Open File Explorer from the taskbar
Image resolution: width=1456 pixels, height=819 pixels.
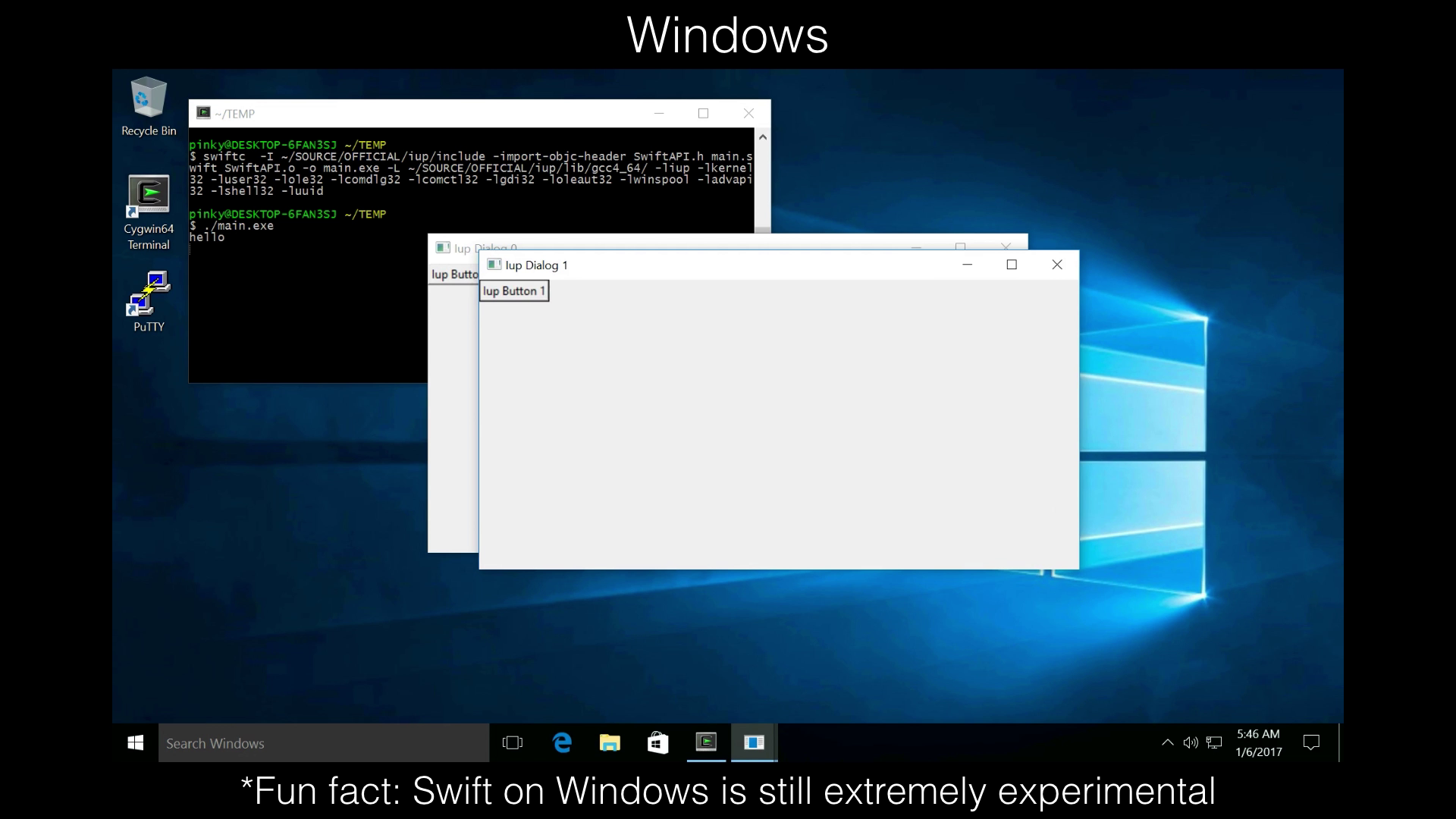pos(610,743)
